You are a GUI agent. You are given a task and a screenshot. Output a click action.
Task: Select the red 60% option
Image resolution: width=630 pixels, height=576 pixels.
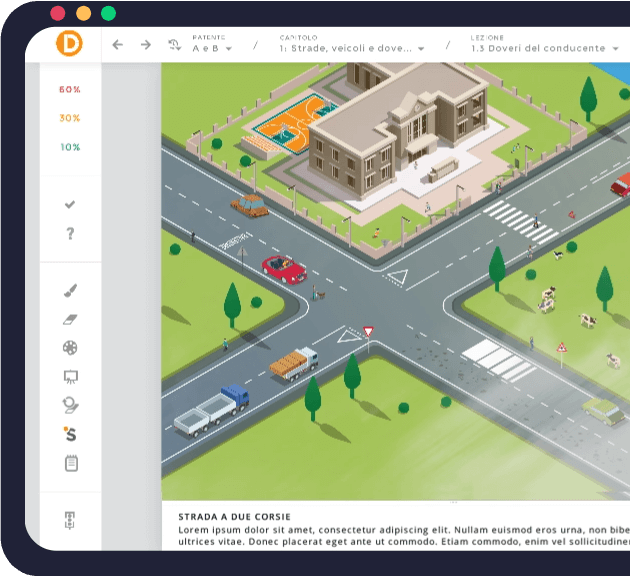click(x=70, y=89)
